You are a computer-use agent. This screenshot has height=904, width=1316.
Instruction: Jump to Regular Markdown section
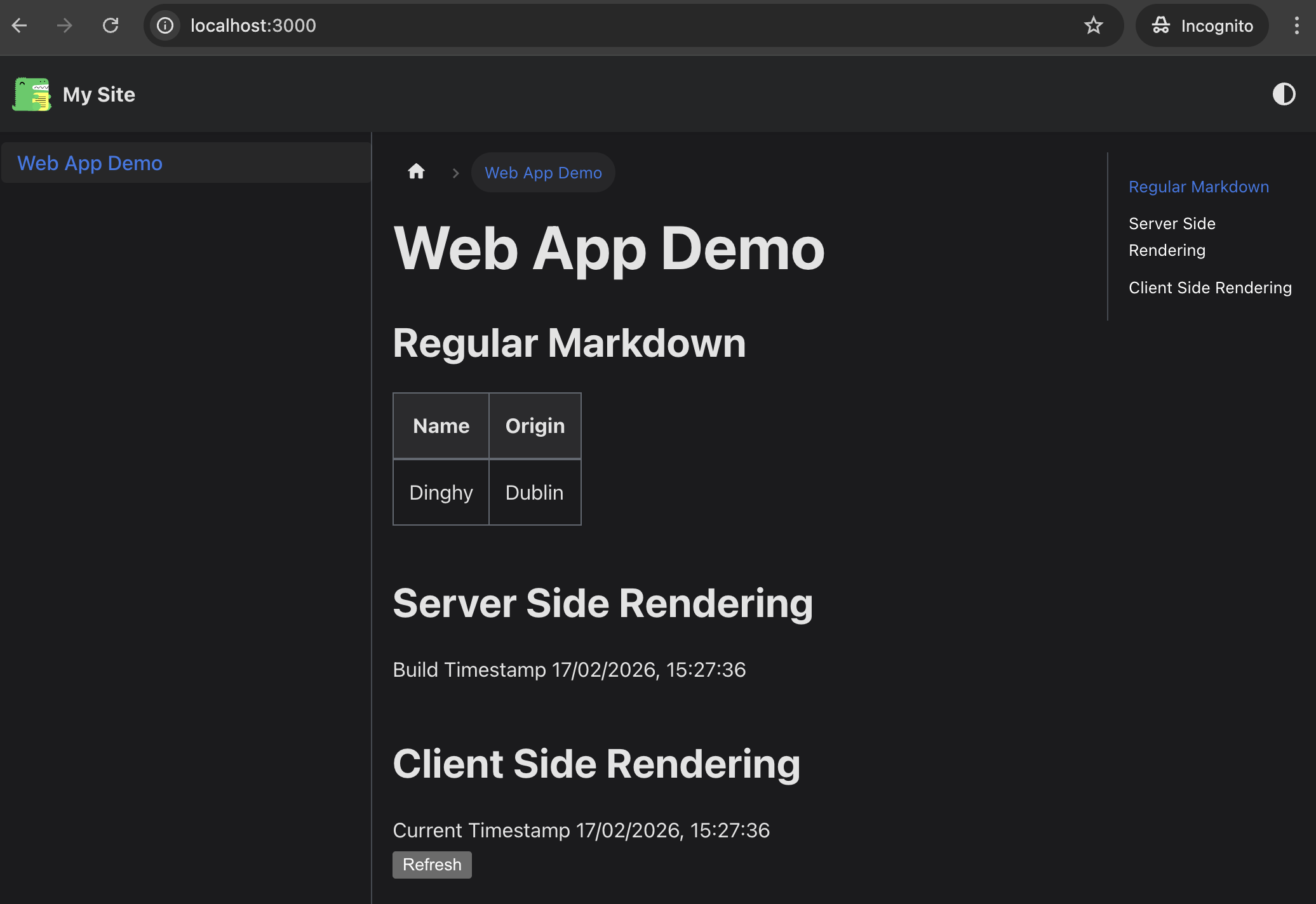pos(1198,187)
